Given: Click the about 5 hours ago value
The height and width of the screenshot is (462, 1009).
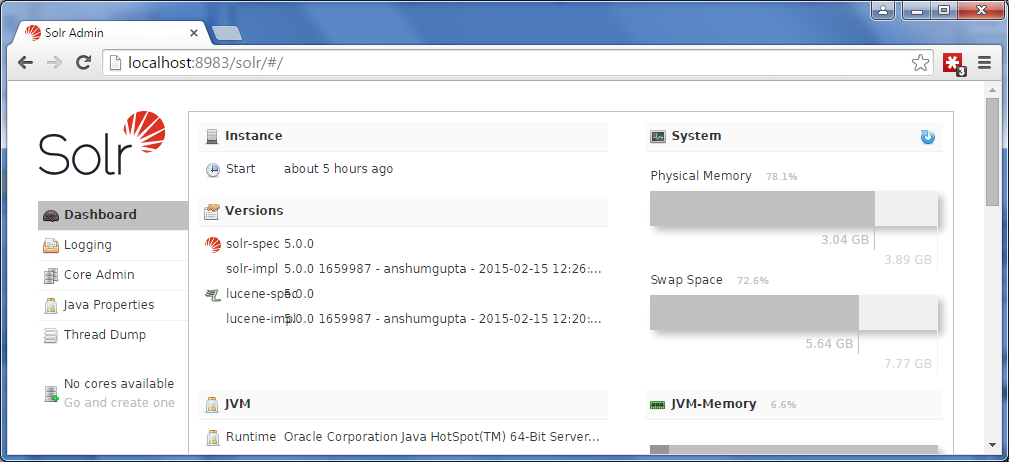Looking at the screenshot, I should pyautogui.click(x=338, y=169).
